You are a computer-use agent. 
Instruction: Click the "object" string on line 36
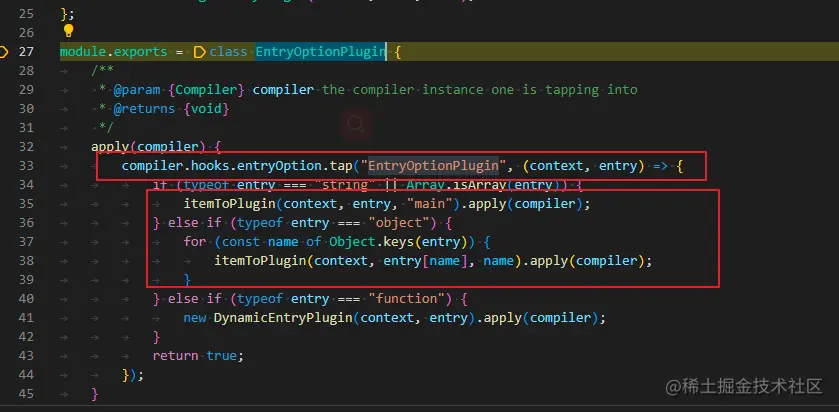(399, 223)
